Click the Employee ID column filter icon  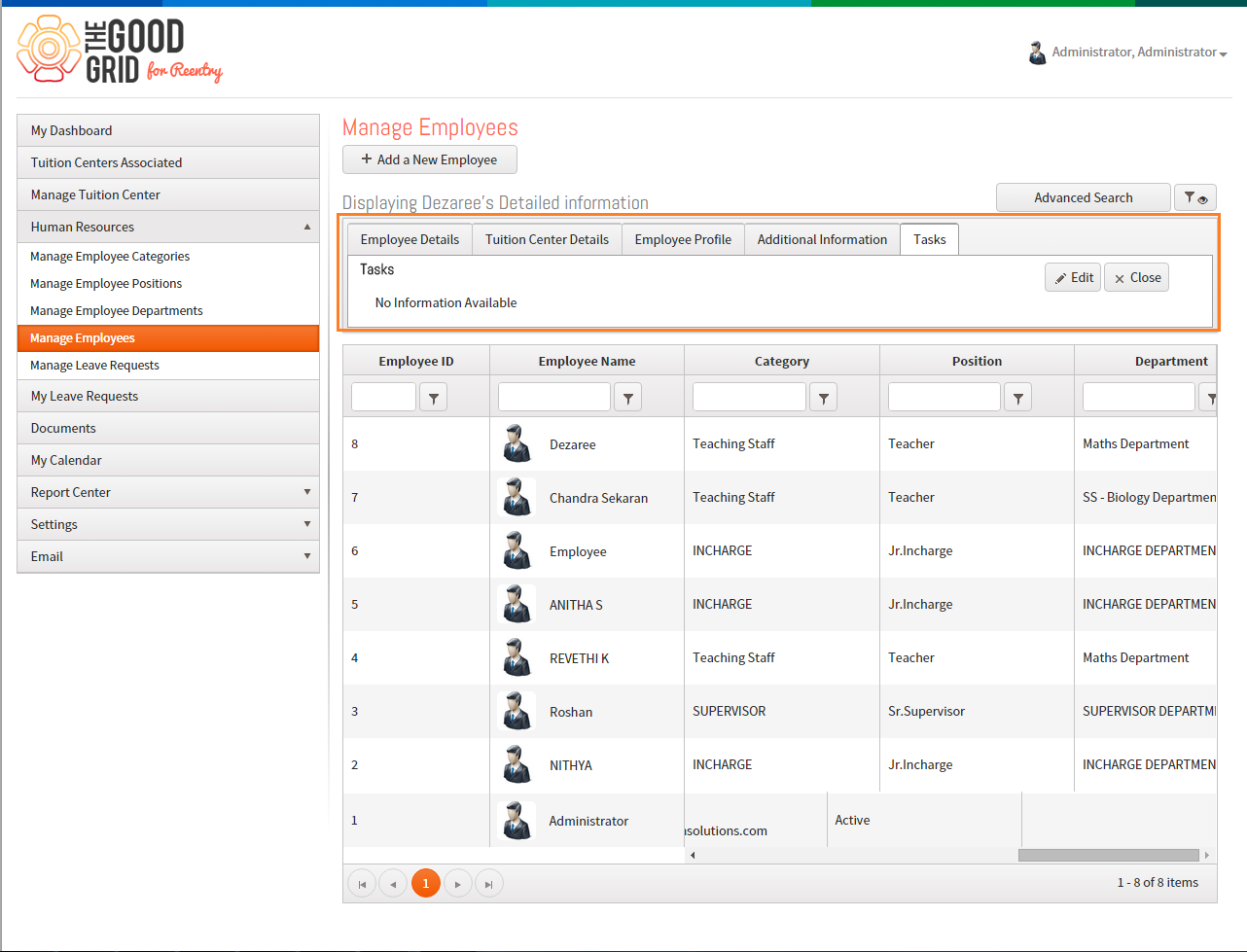[433, 397]
